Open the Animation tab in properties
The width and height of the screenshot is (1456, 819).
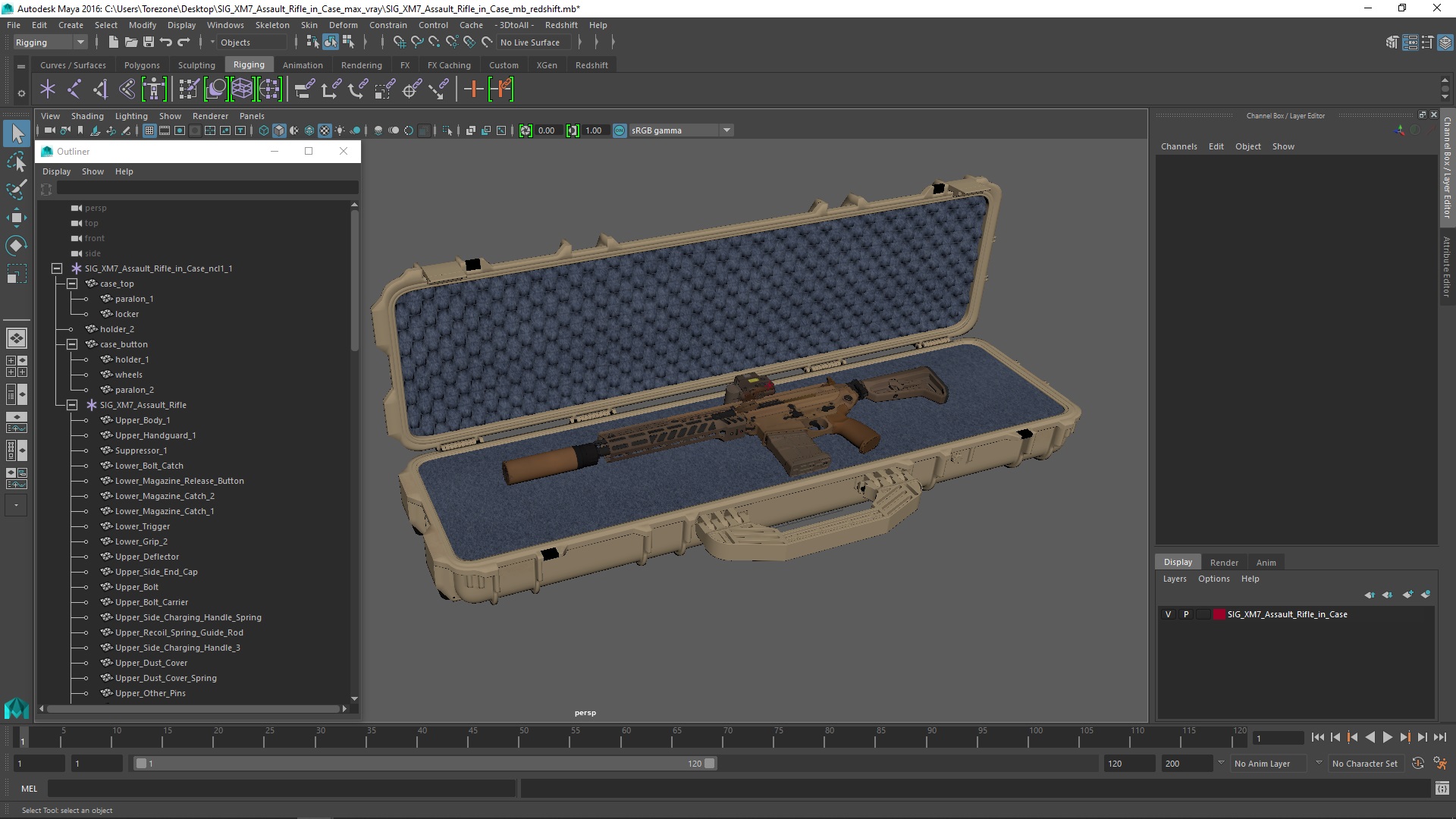pos(1265,562)
